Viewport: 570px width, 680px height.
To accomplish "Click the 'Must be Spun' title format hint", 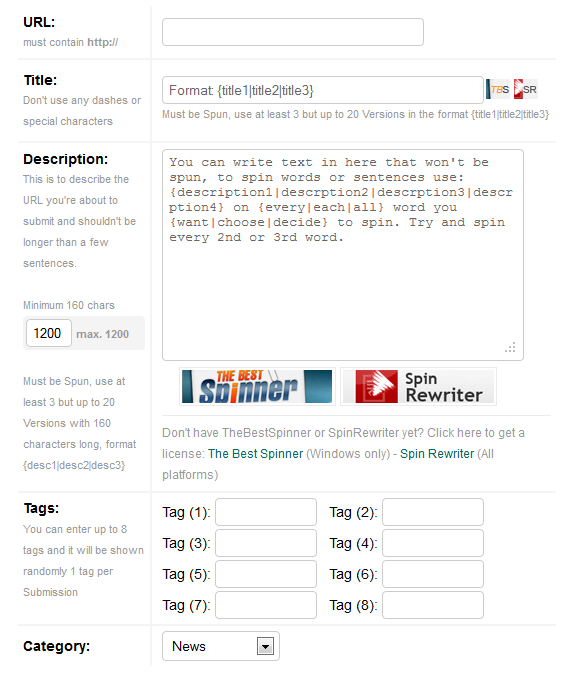I will 355,114.
